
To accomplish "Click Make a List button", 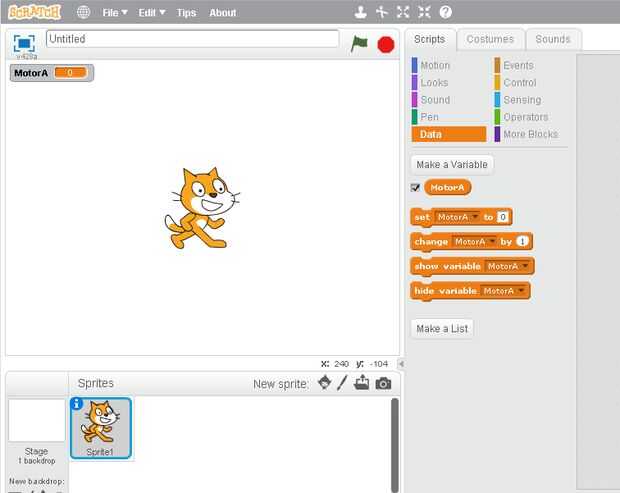I will pyautogui.click(x=442, y=329).
